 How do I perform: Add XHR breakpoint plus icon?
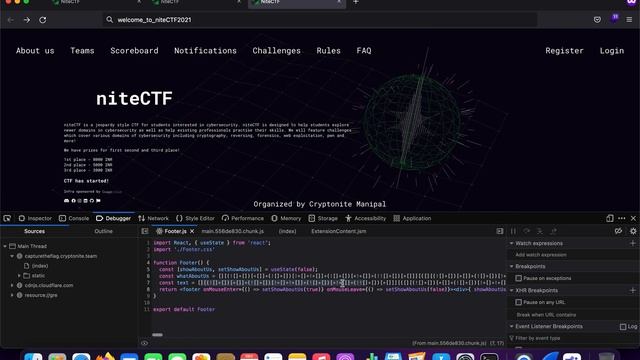pos(633,290)
